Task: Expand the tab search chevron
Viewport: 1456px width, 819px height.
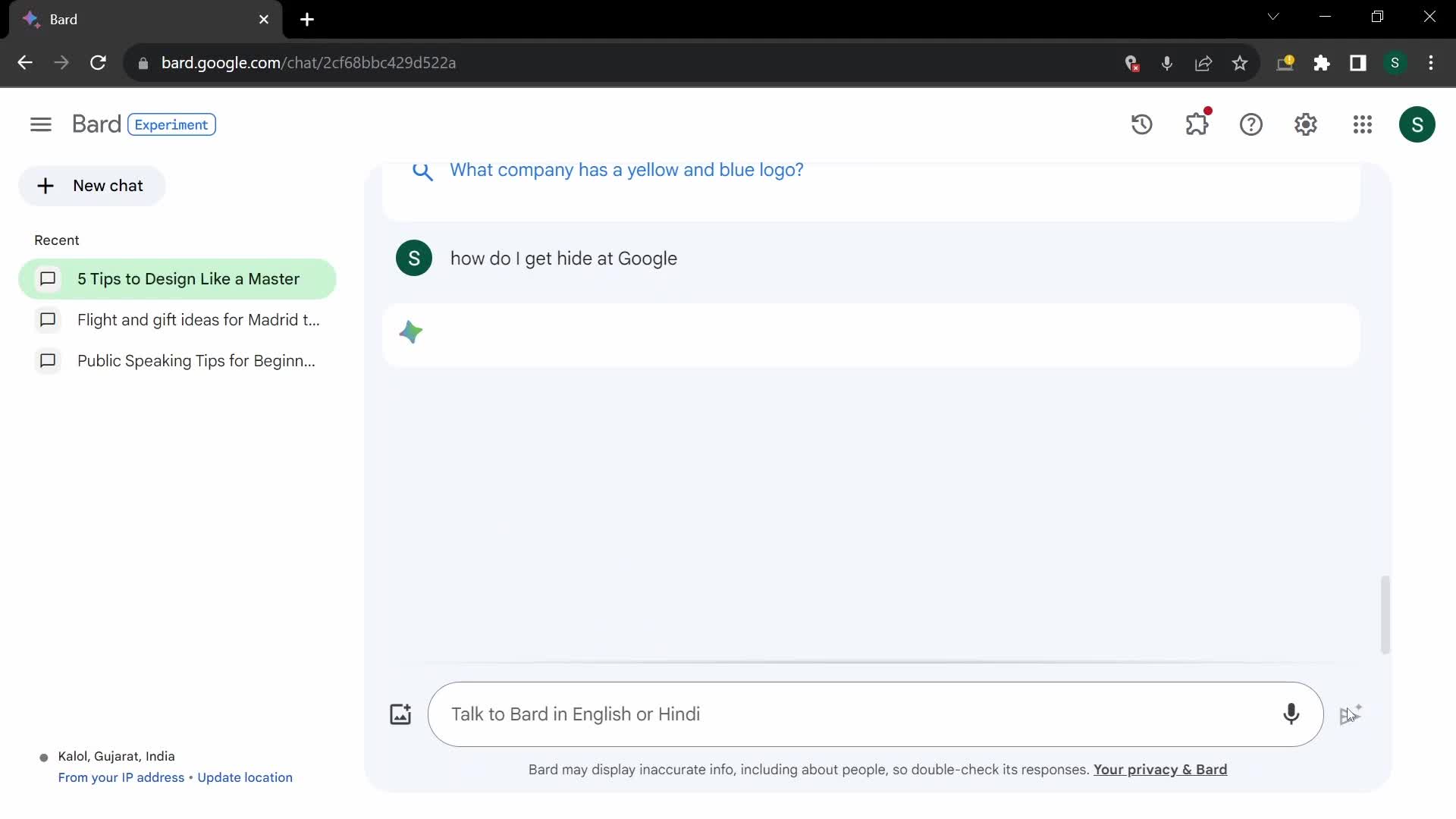Action: [1273, 17]
